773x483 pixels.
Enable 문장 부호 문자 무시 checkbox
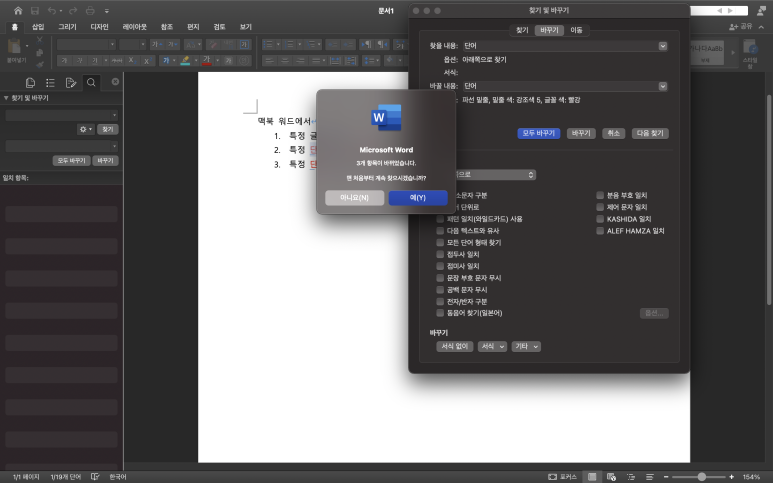(x=440, y=278)
